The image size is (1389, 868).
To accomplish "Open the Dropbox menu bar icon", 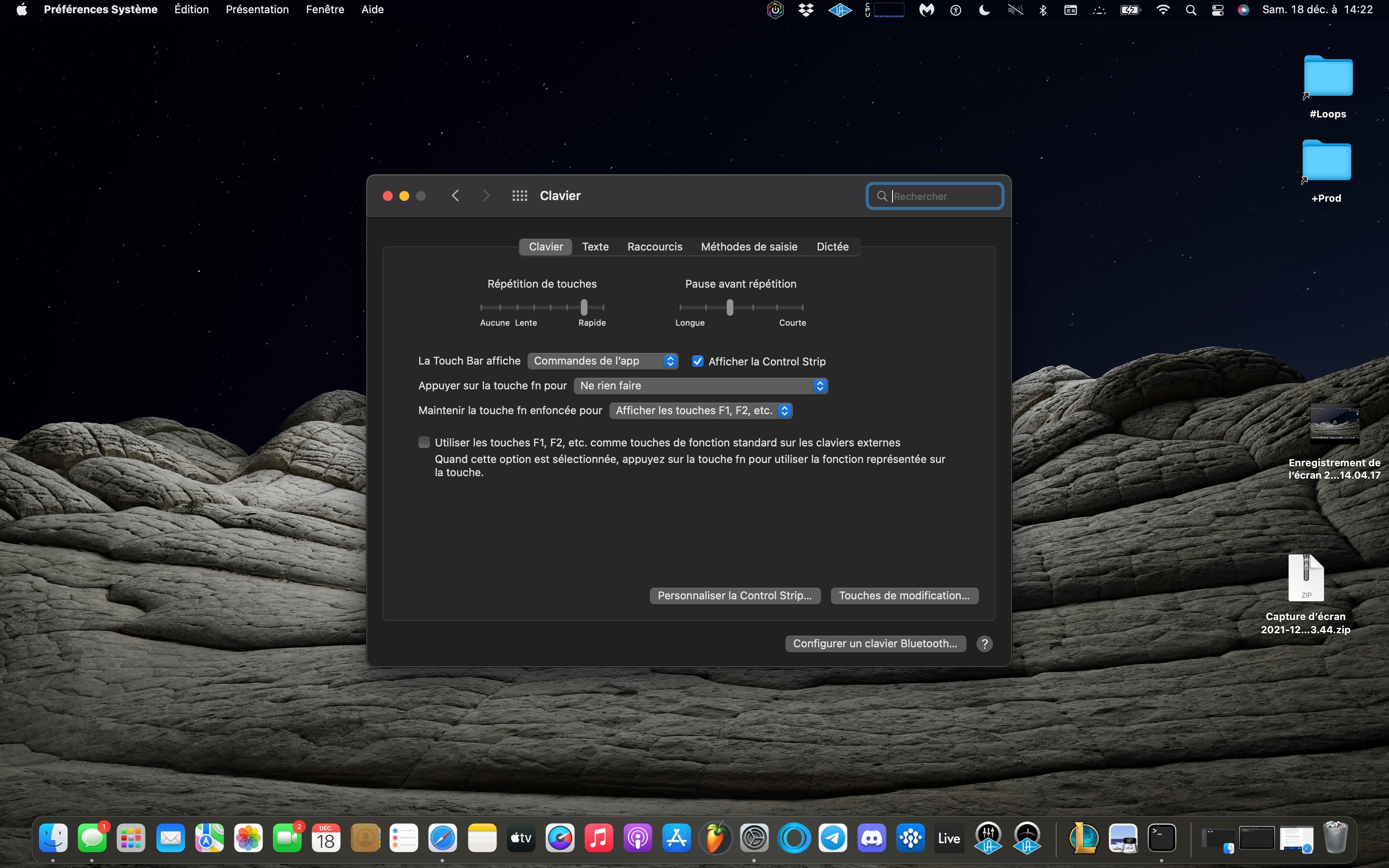I will [806, 10].
